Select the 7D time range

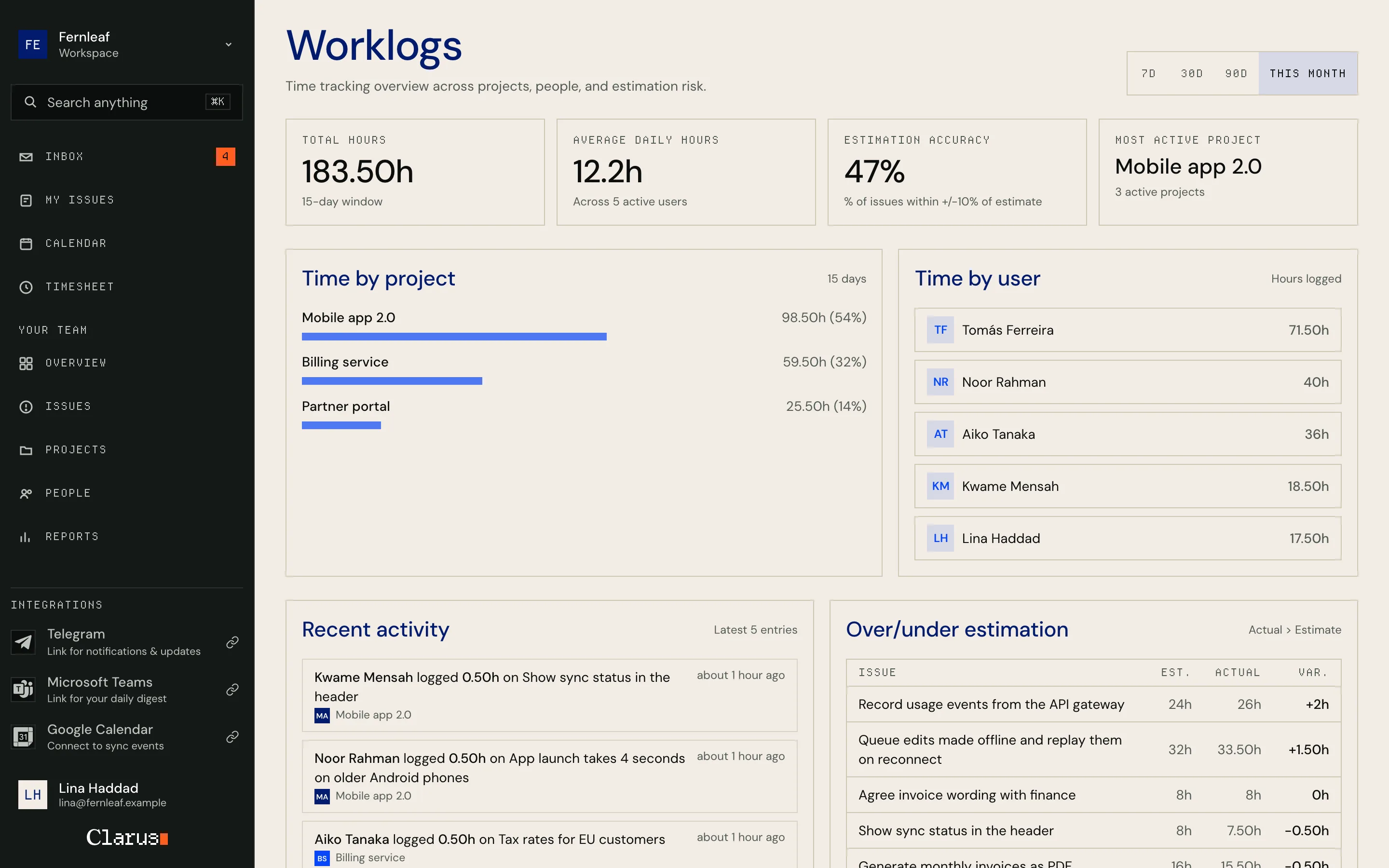coord(1148,73)
